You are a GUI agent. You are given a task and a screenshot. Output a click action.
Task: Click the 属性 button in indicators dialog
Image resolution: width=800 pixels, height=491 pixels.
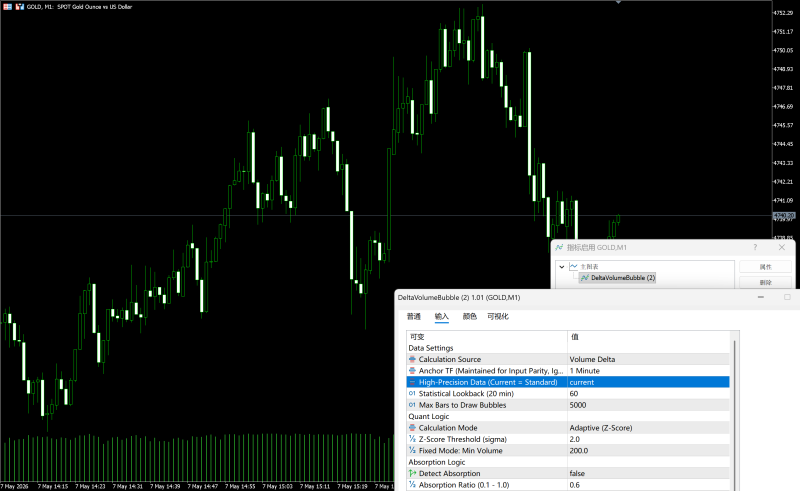(x=765, y=267)
